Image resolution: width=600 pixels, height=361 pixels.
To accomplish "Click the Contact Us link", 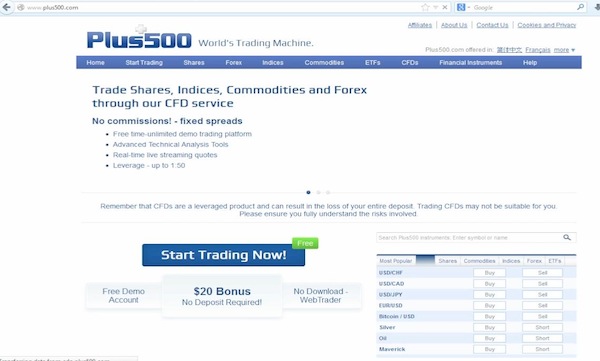I will click(x=492, y=25).
